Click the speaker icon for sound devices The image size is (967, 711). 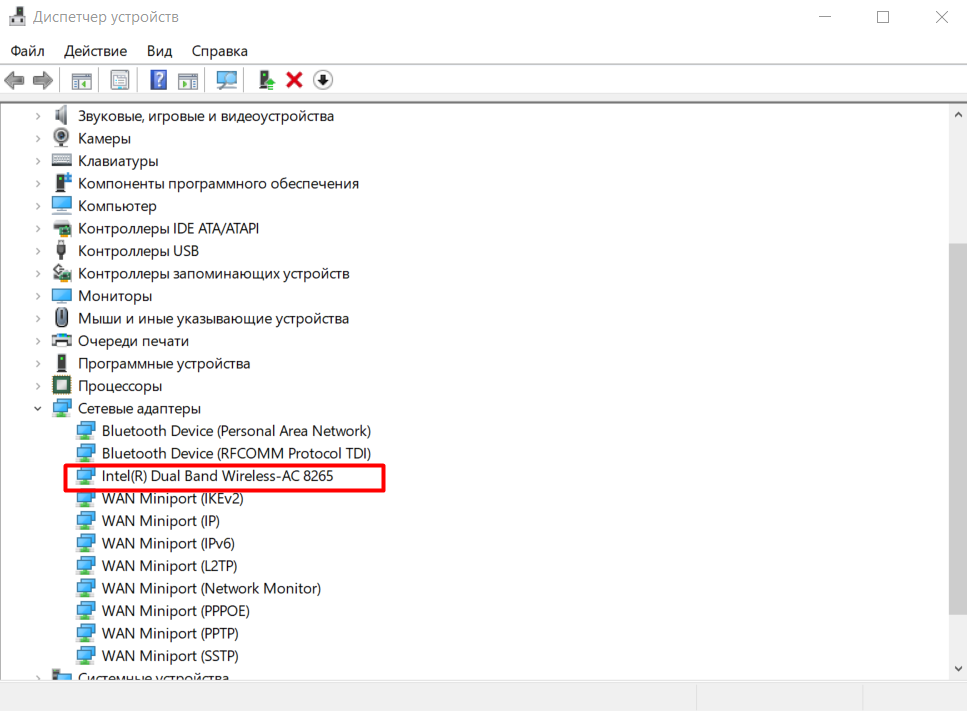point(61,115)
